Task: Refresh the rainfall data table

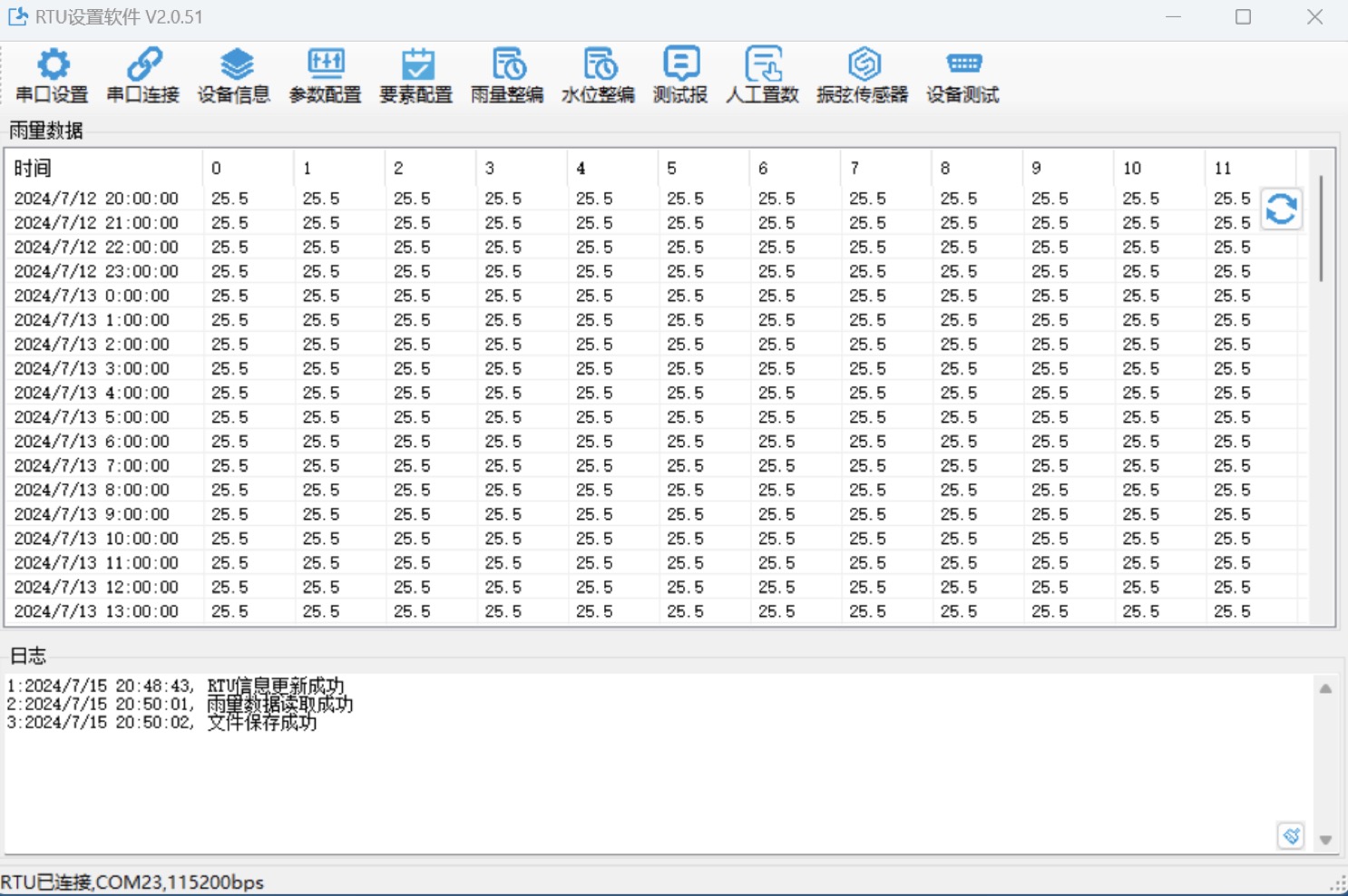Action: [x=1281, y=209]
